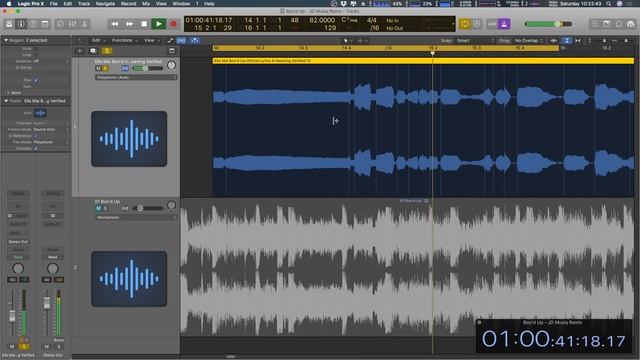Toggle the Waveform Zoom button

point(553,40)
